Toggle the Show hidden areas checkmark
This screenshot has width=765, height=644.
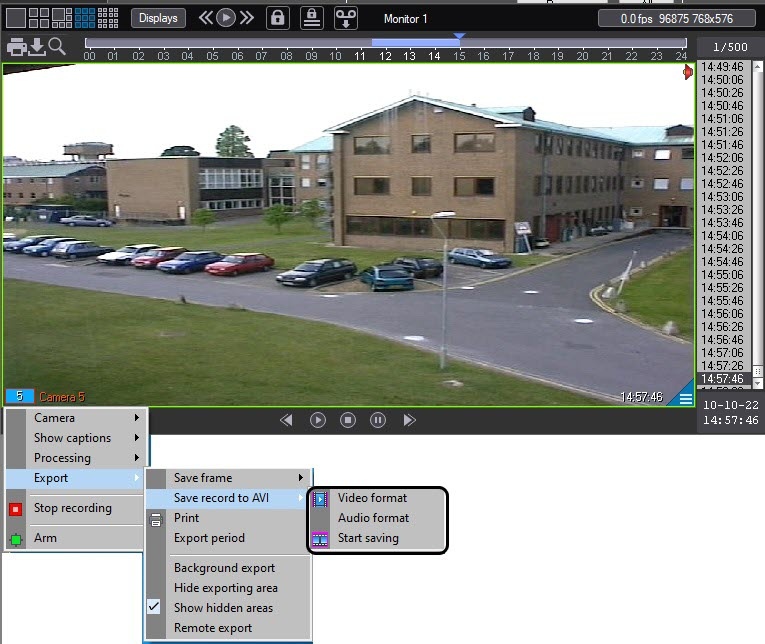[155, 608]
